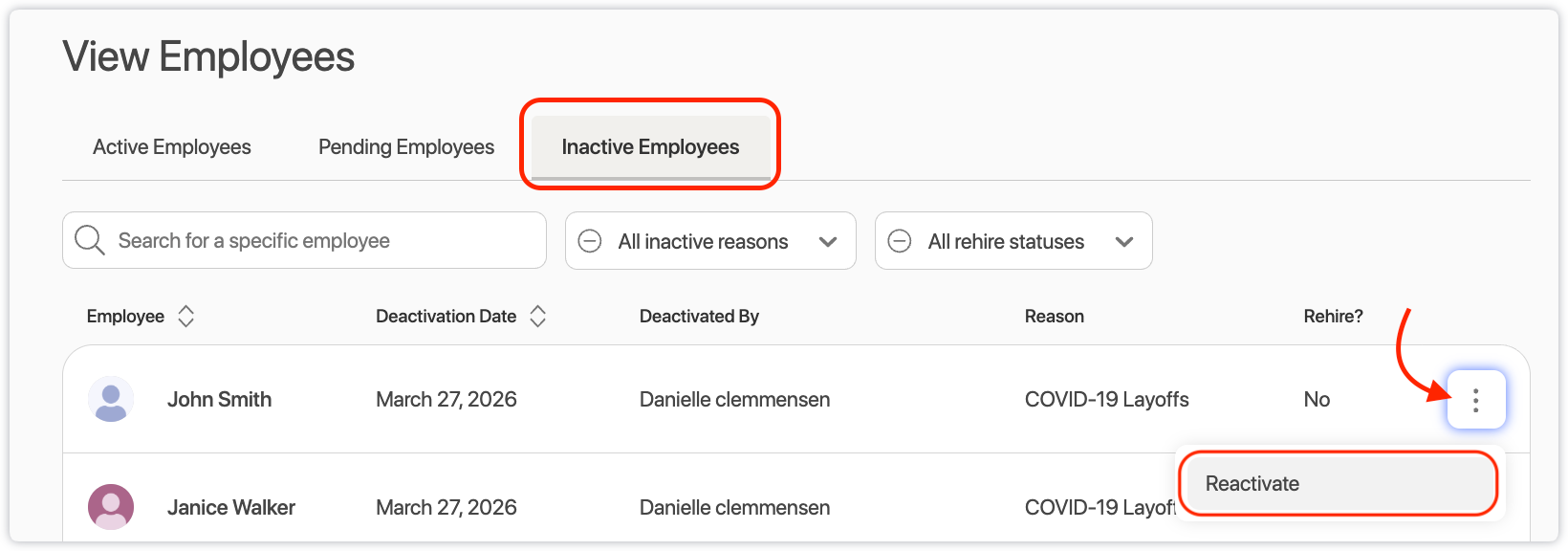
Task: Open the three-dot menu for John Smith
Action: coord(1475,400)
